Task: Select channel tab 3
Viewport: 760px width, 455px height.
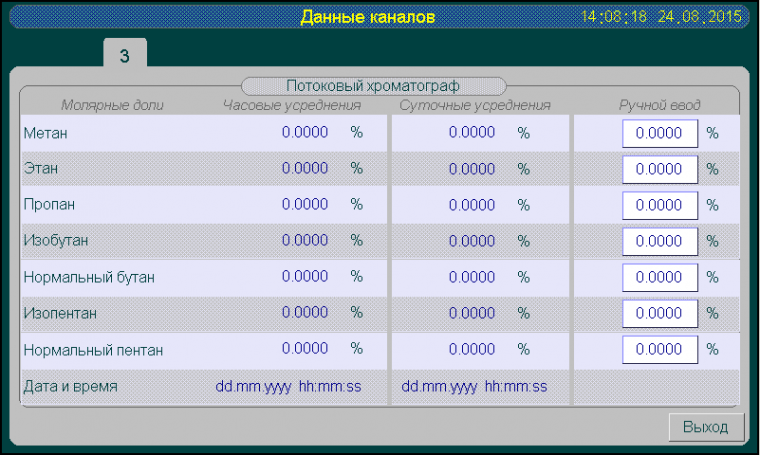Action: pyautogui.click(x=125, y=55)
